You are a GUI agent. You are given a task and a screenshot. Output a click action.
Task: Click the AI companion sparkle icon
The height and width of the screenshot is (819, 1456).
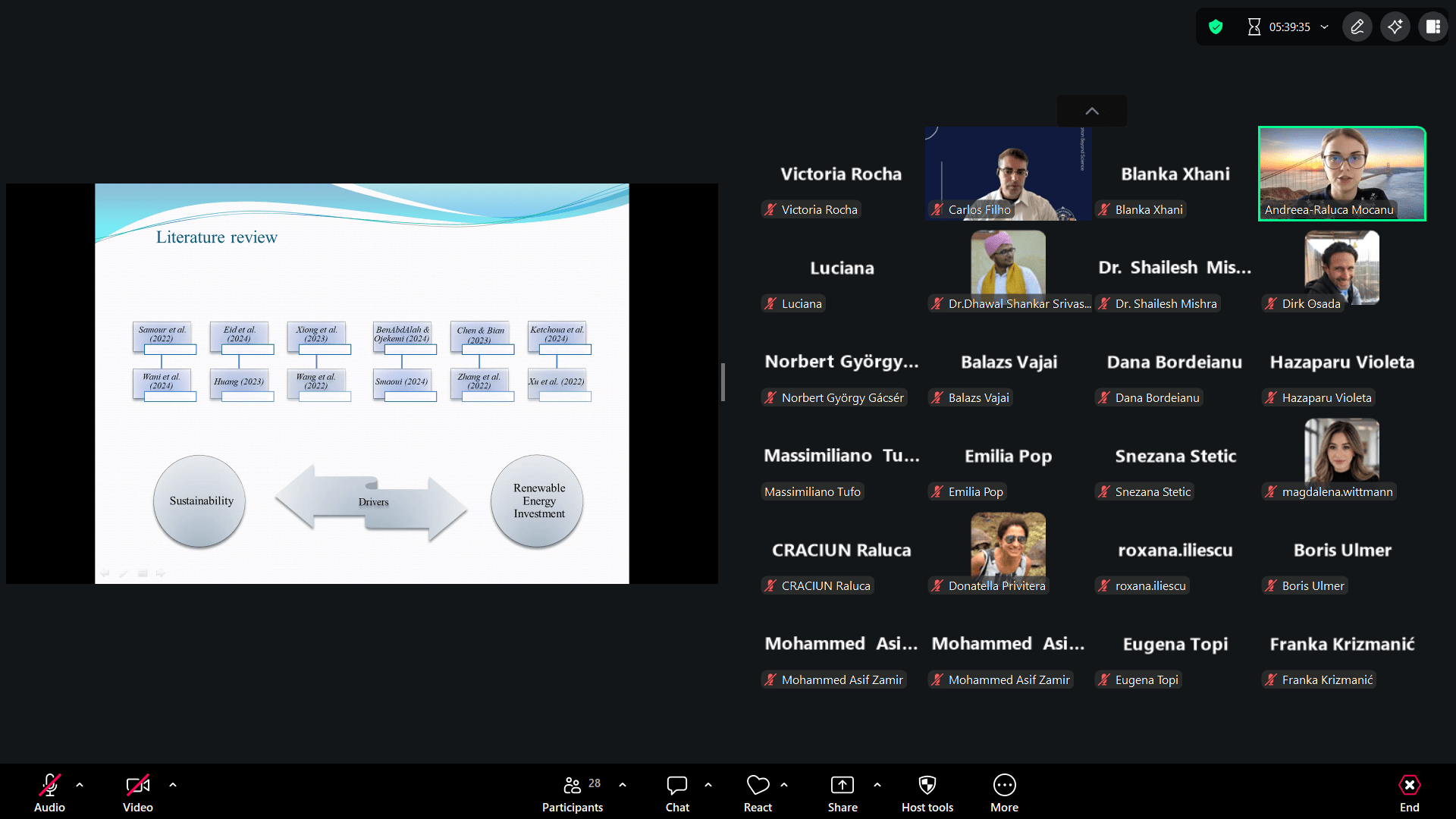(x=1395, y=27)
